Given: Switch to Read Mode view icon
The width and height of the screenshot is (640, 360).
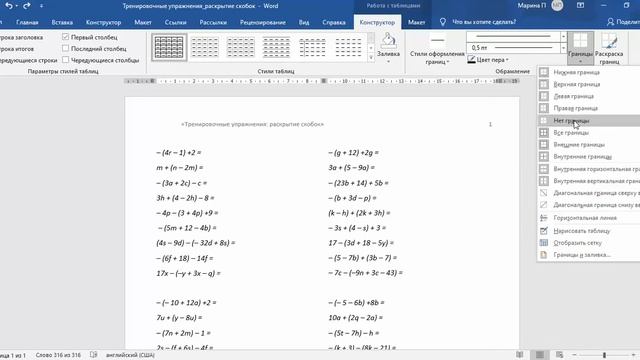Looking at the screenshot, I should 519,355.
